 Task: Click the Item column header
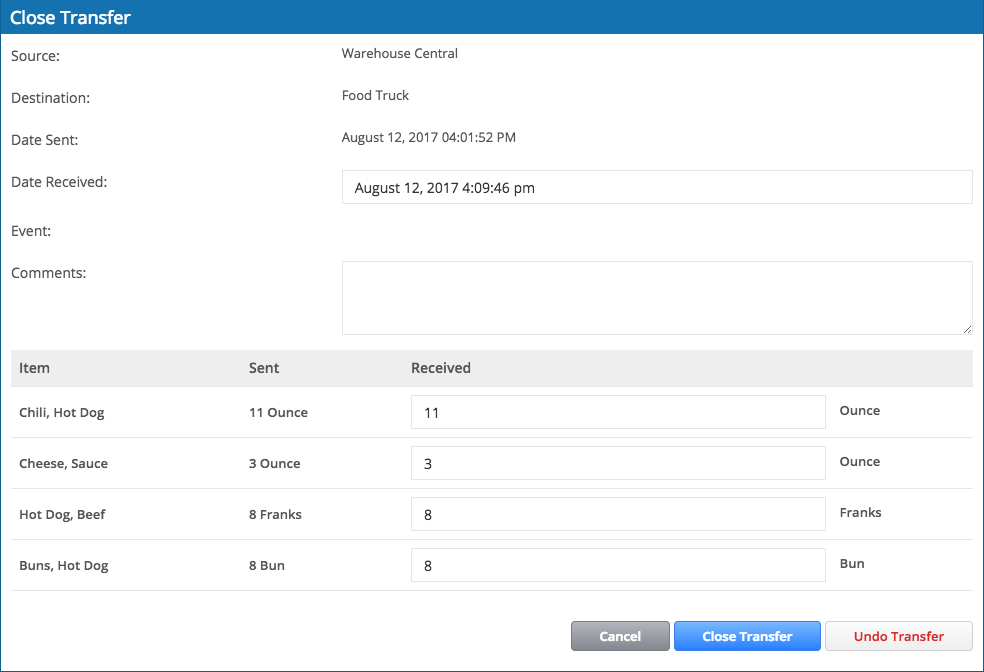tap(34, 368)
